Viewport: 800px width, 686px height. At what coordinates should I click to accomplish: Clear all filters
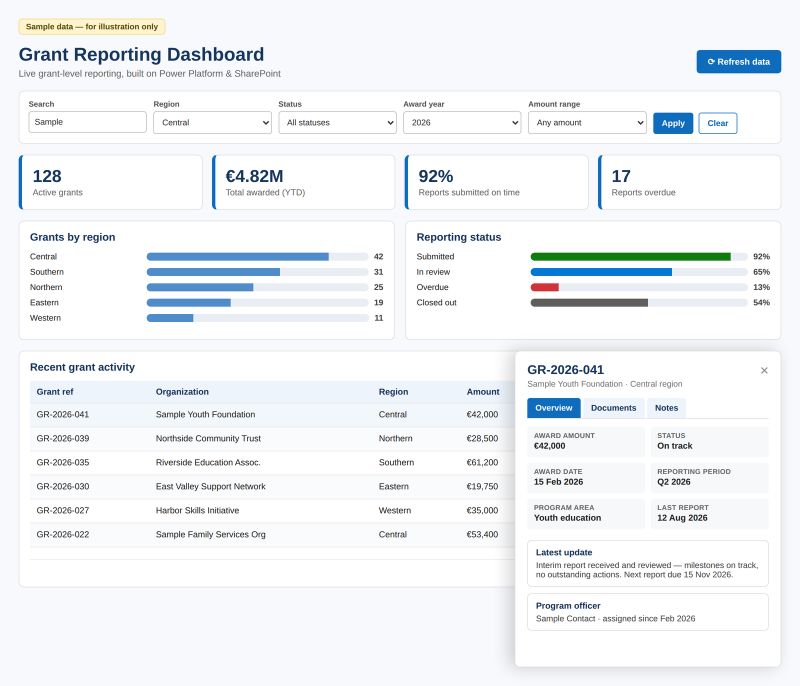tap(717, 123)
